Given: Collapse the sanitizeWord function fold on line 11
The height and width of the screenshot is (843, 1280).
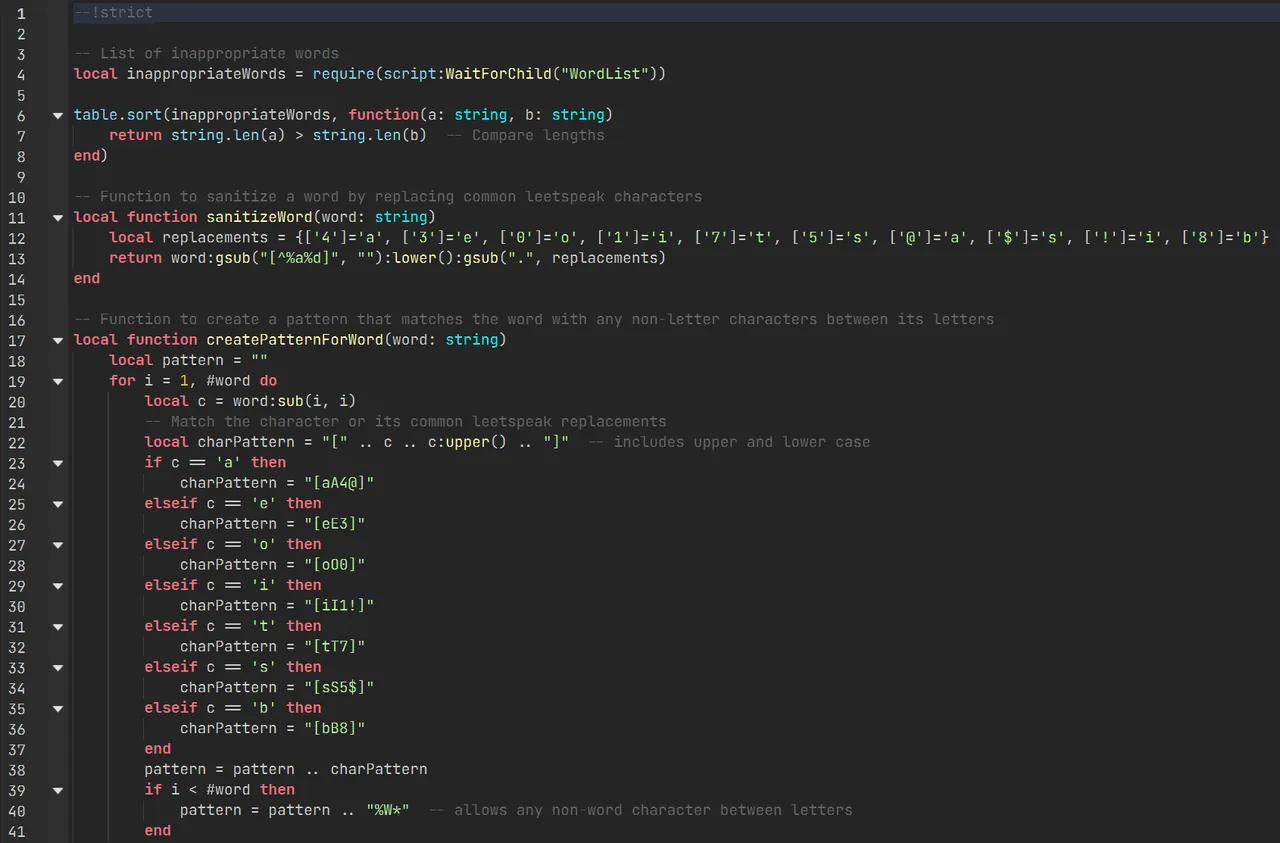Looking at the screenshot, I should pyautogui.click(x=58, y=217).
